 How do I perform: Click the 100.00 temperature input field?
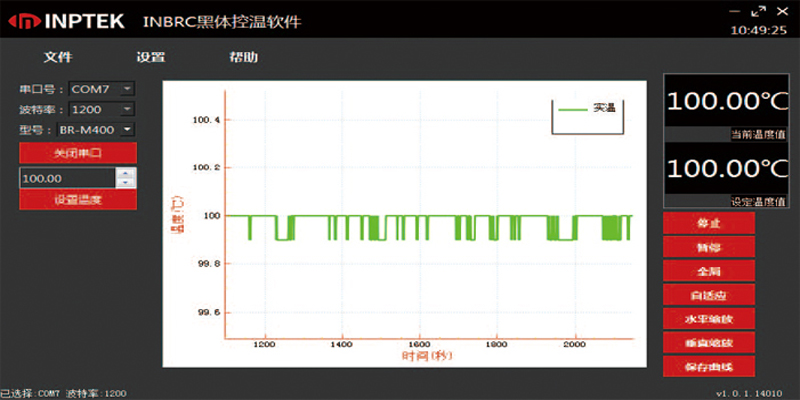[66, 178]
